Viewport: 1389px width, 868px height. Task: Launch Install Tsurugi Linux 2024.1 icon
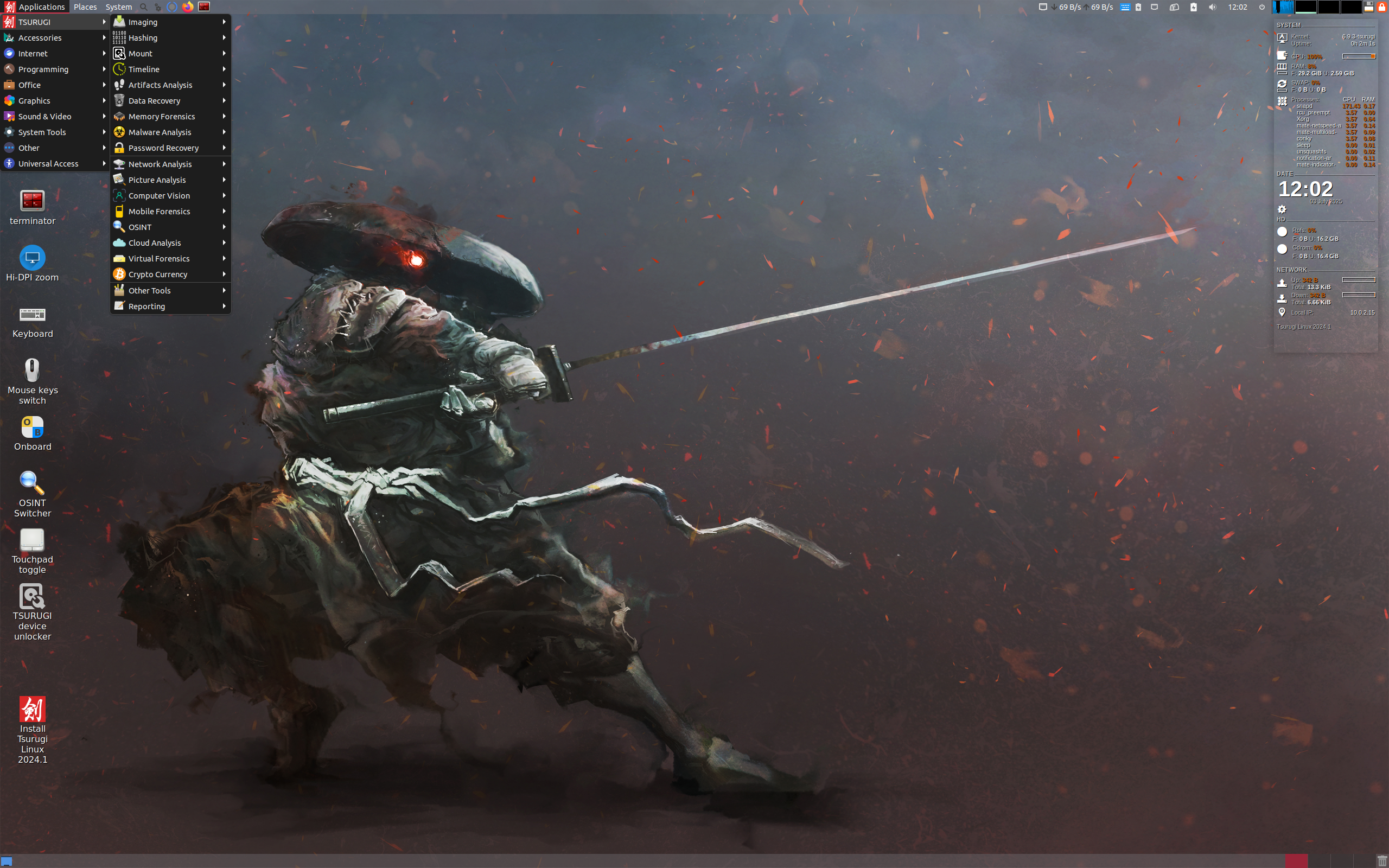tap(32, 730)
